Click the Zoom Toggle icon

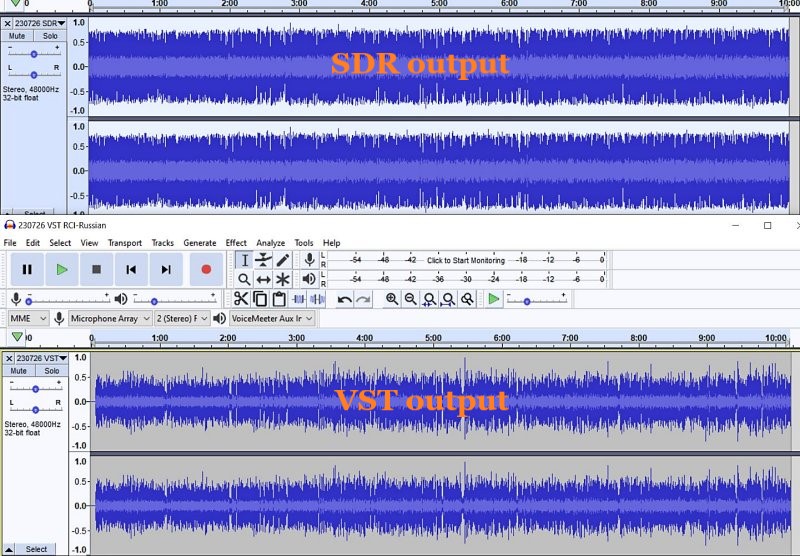pyautogui.click(x=467, y=299)
